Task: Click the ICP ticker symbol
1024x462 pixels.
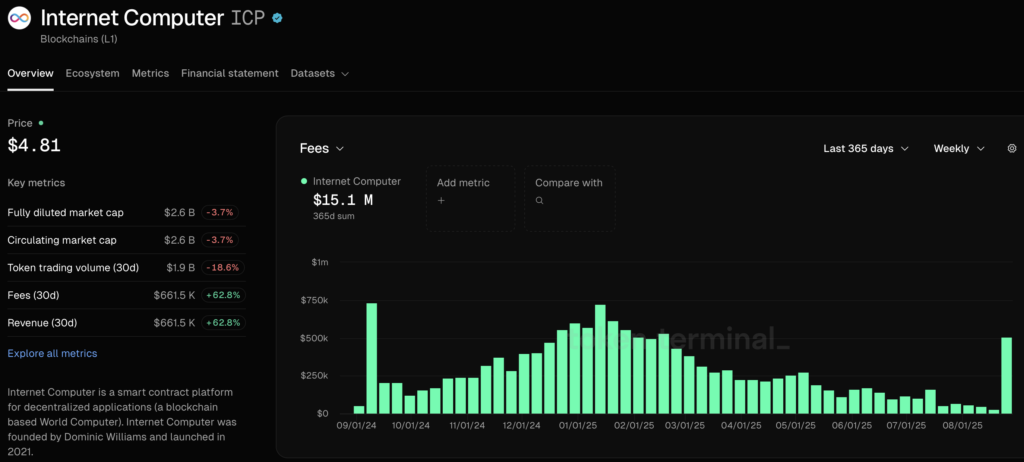Action: coord(248,18)
